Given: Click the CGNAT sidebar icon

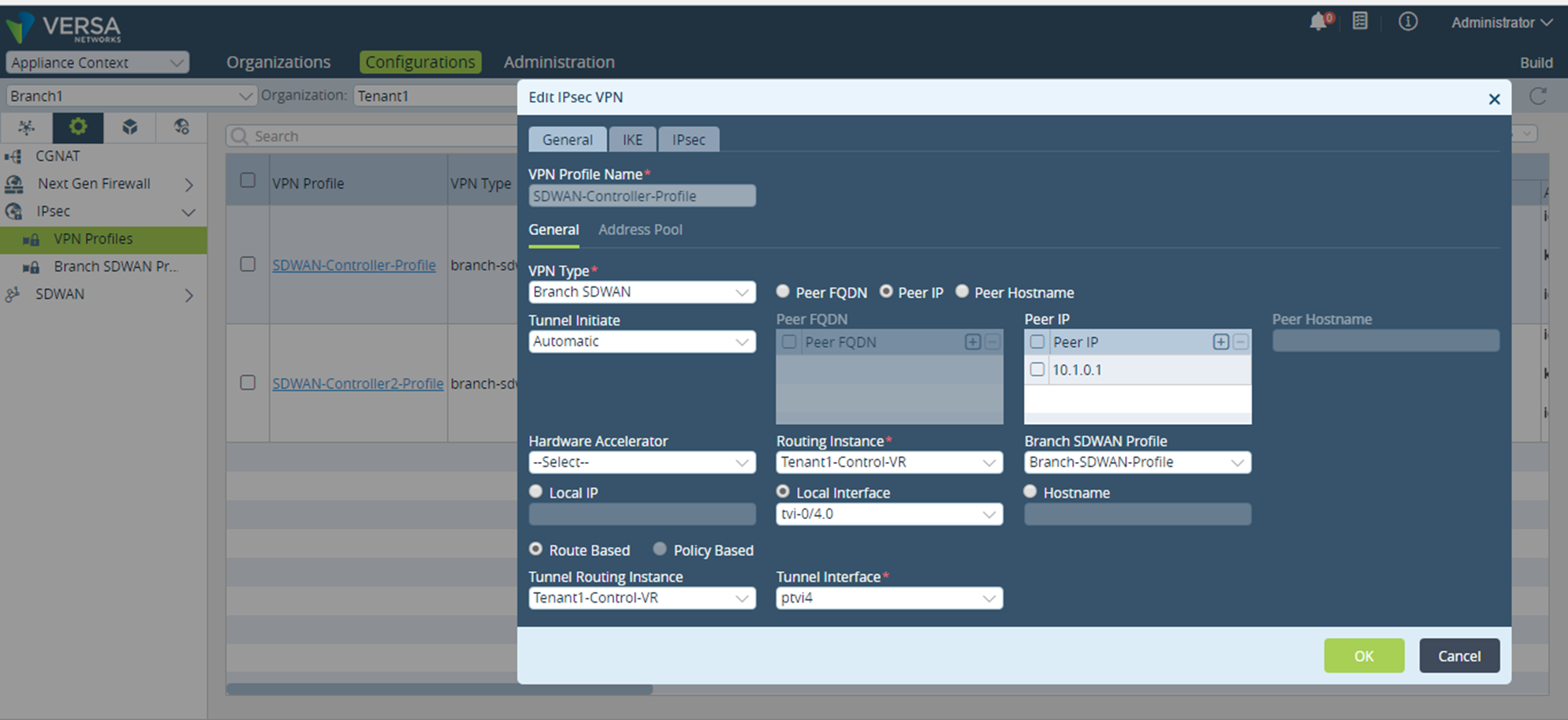Looking at the screenshot, I should (x=13, y=156).
